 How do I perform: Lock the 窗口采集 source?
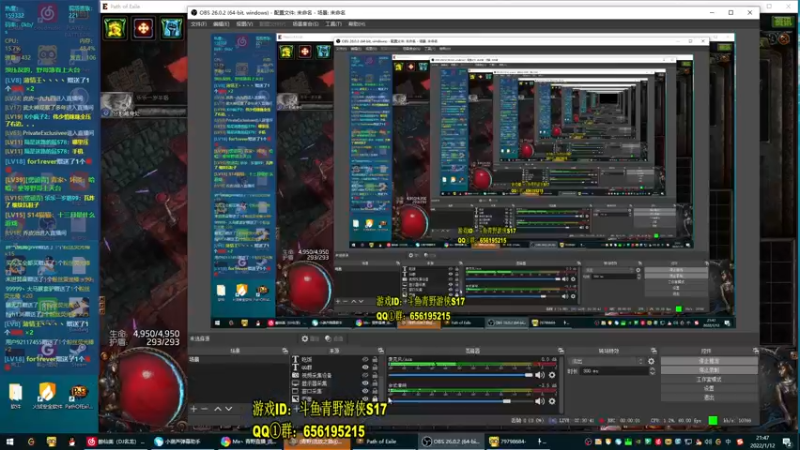[x=375, y=391]
